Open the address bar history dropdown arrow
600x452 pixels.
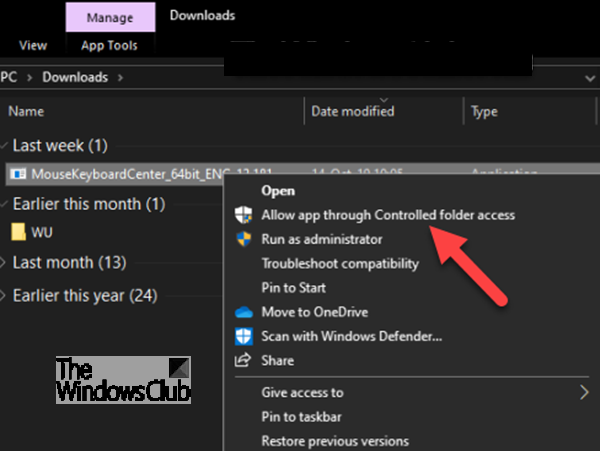click(x=590, y=78)
